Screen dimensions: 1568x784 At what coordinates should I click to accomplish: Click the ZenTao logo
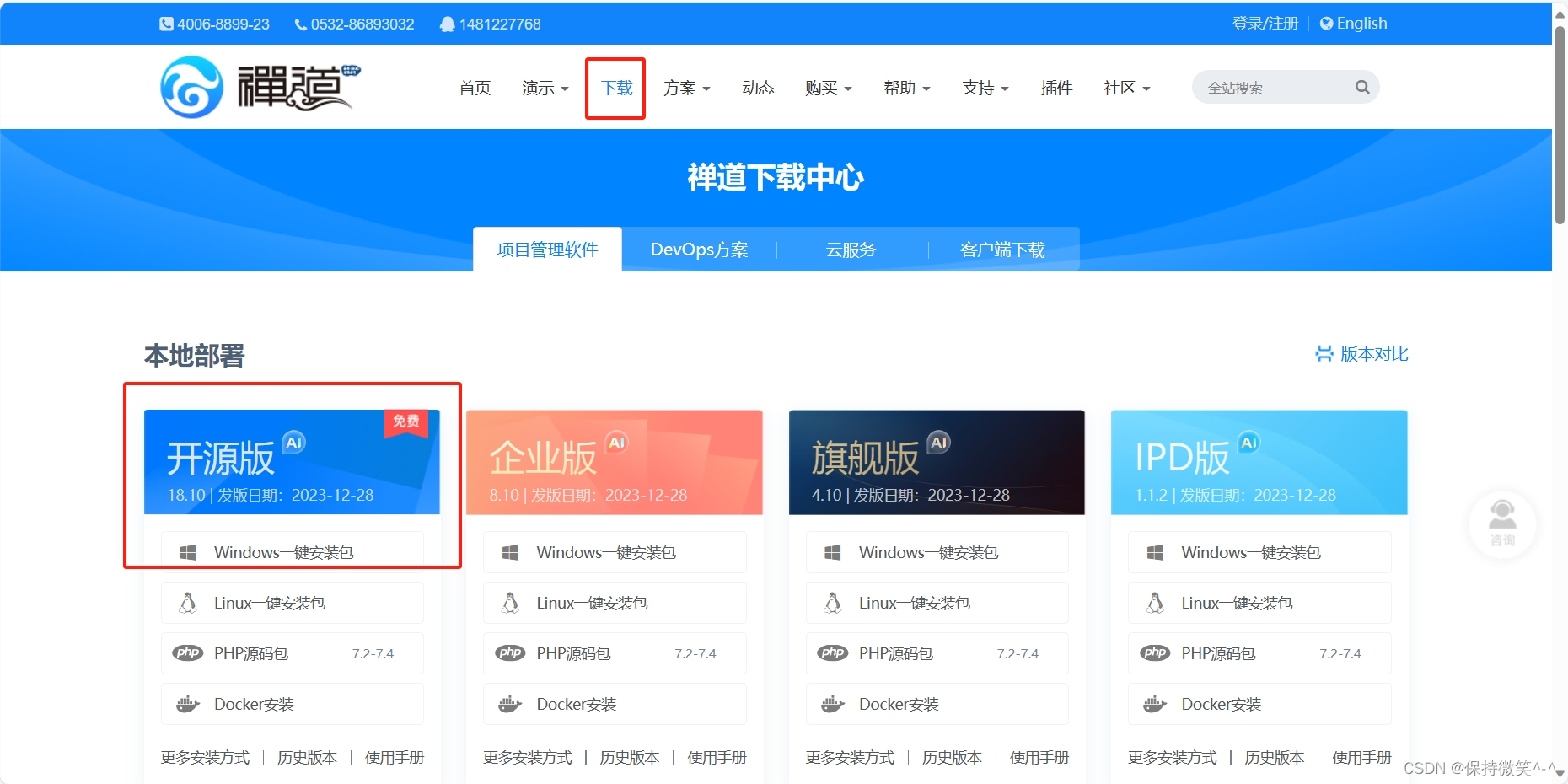pos(260,87)
